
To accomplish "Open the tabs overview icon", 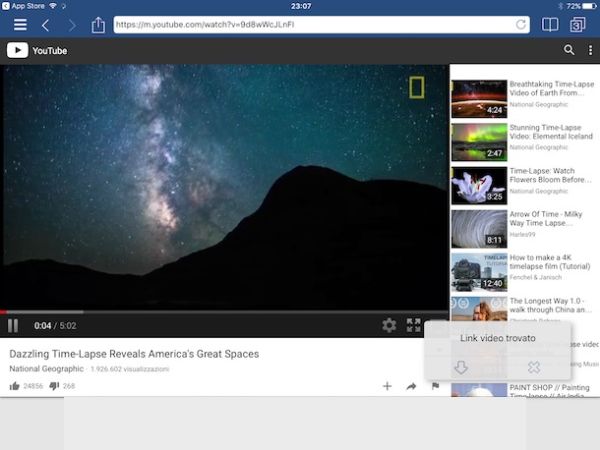I will click(579, 24).
